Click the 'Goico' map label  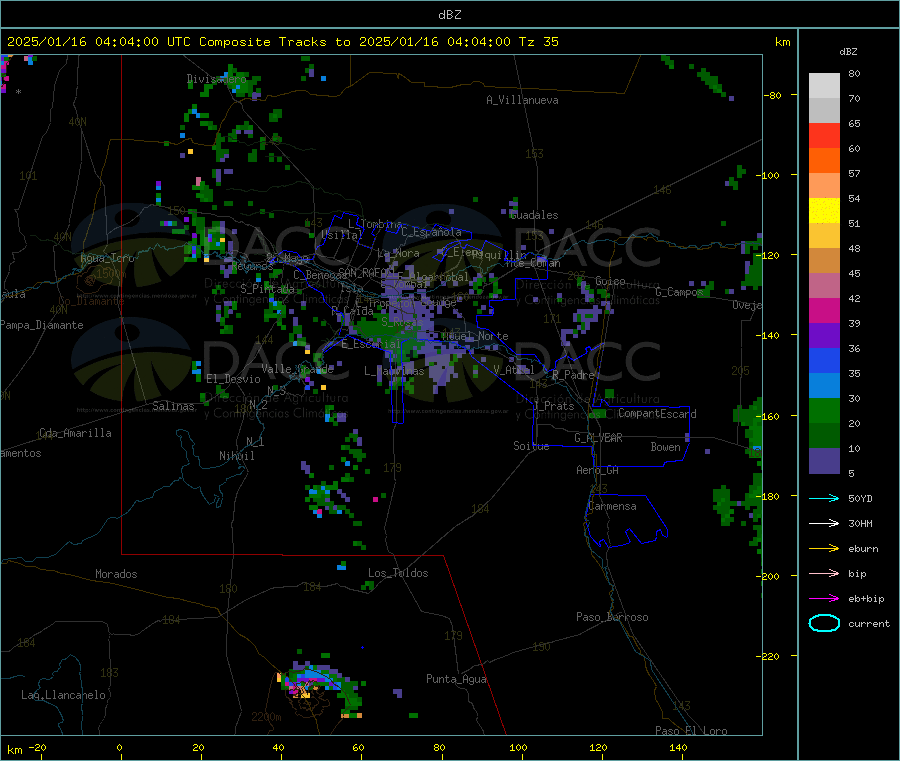pyautogui.click(x=610, y=281)
